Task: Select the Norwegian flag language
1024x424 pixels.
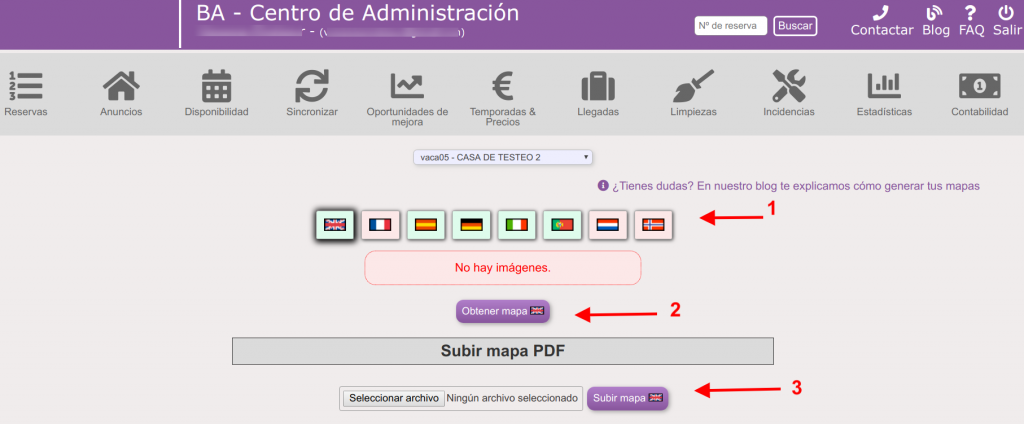Action: click(653, 225)
